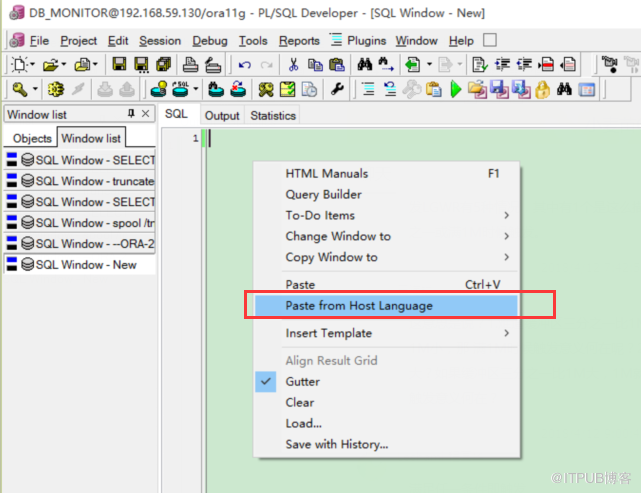
Task: Click the gold padlock icon
Action: point(542,90)
